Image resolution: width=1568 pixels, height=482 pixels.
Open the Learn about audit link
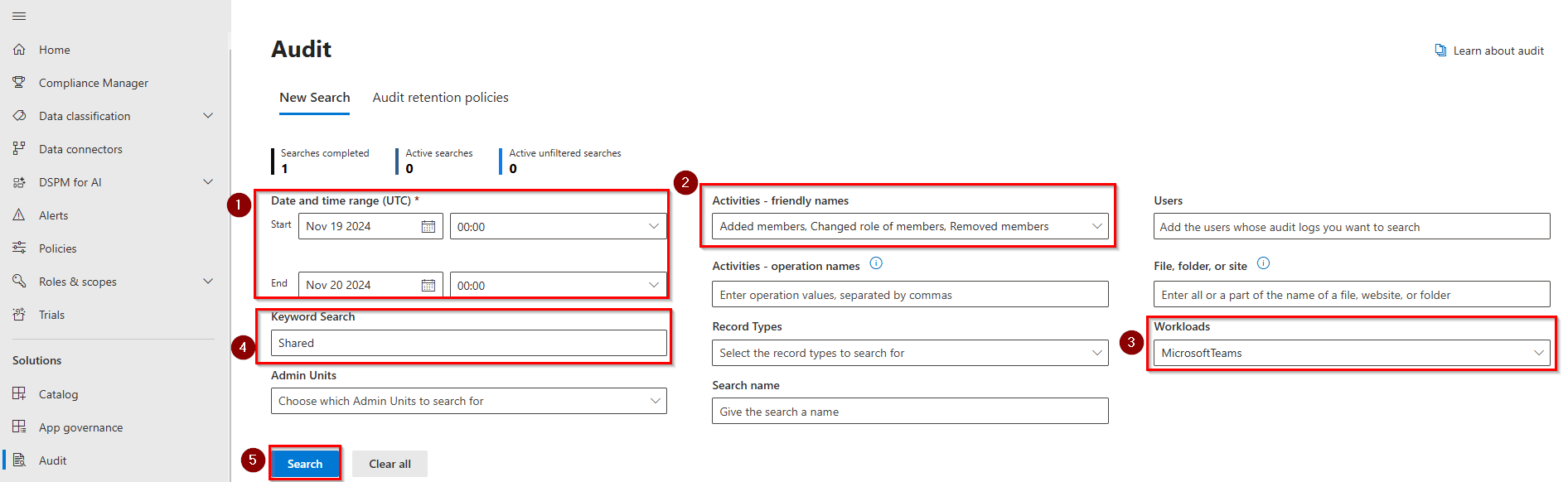pyautogui.click(x=1498, y=51)
